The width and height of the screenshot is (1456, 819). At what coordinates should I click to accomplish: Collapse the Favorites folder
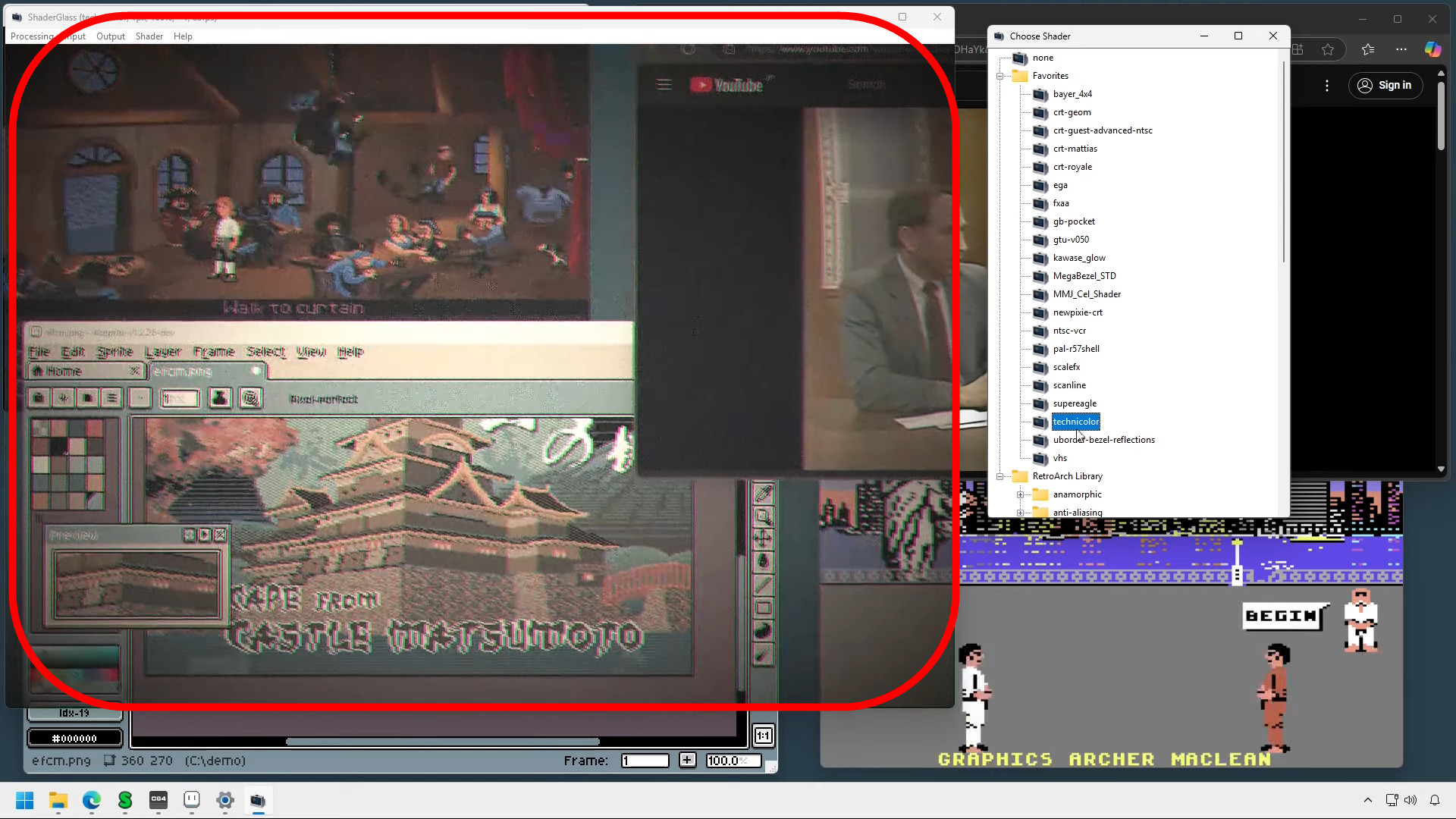click(x=1000, y=76)
